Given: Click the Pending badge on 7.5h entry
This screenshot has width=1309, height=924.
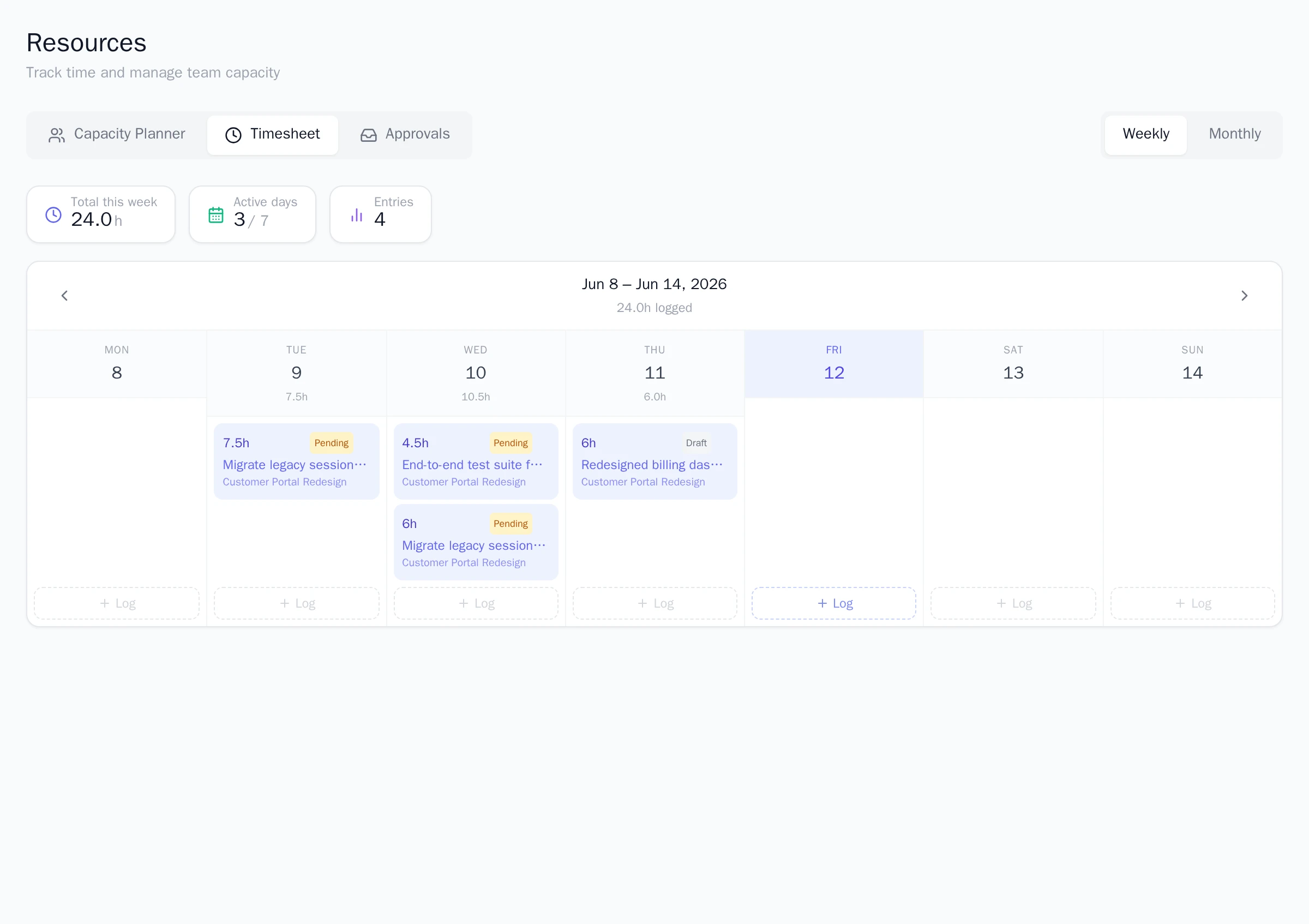Looking at the screenshot, I should (331, 443).
